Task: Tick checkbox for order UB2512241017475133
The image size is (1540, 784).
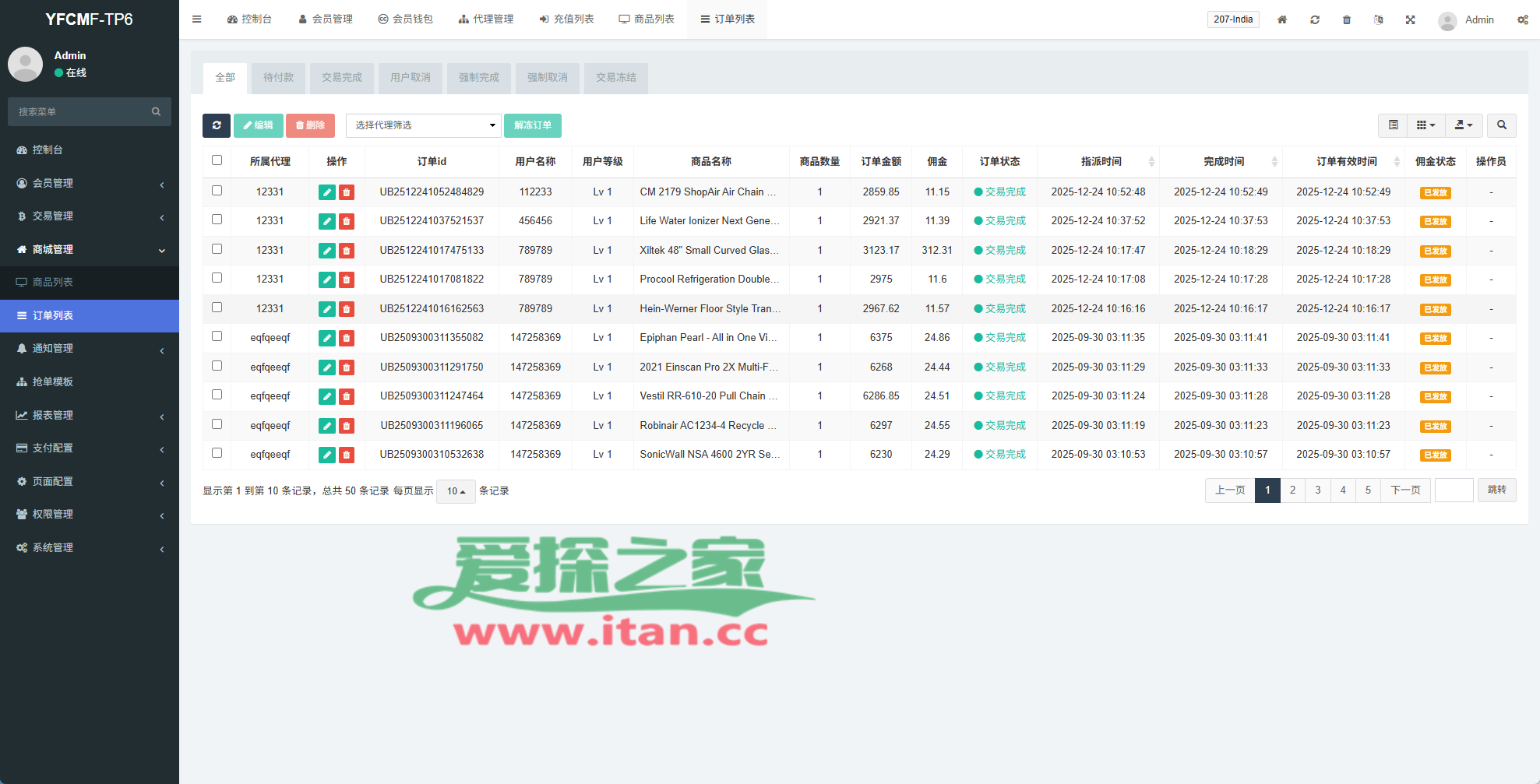Action: 217,249
